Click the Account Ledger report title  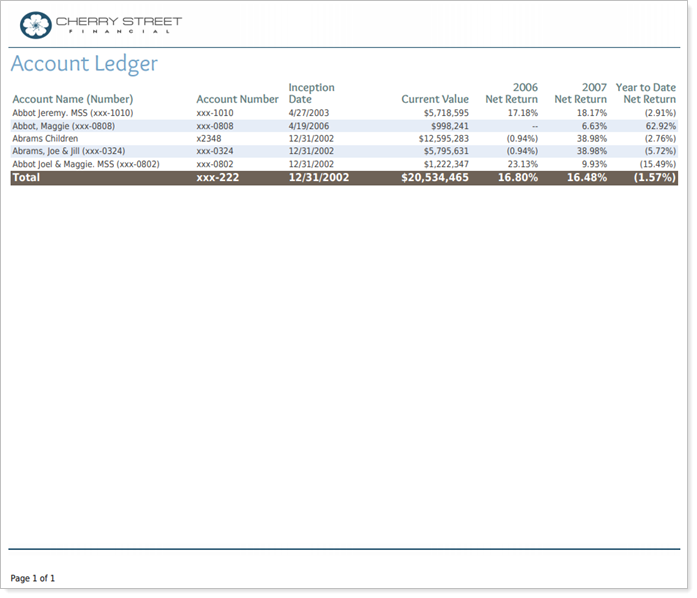pos(84,64)
